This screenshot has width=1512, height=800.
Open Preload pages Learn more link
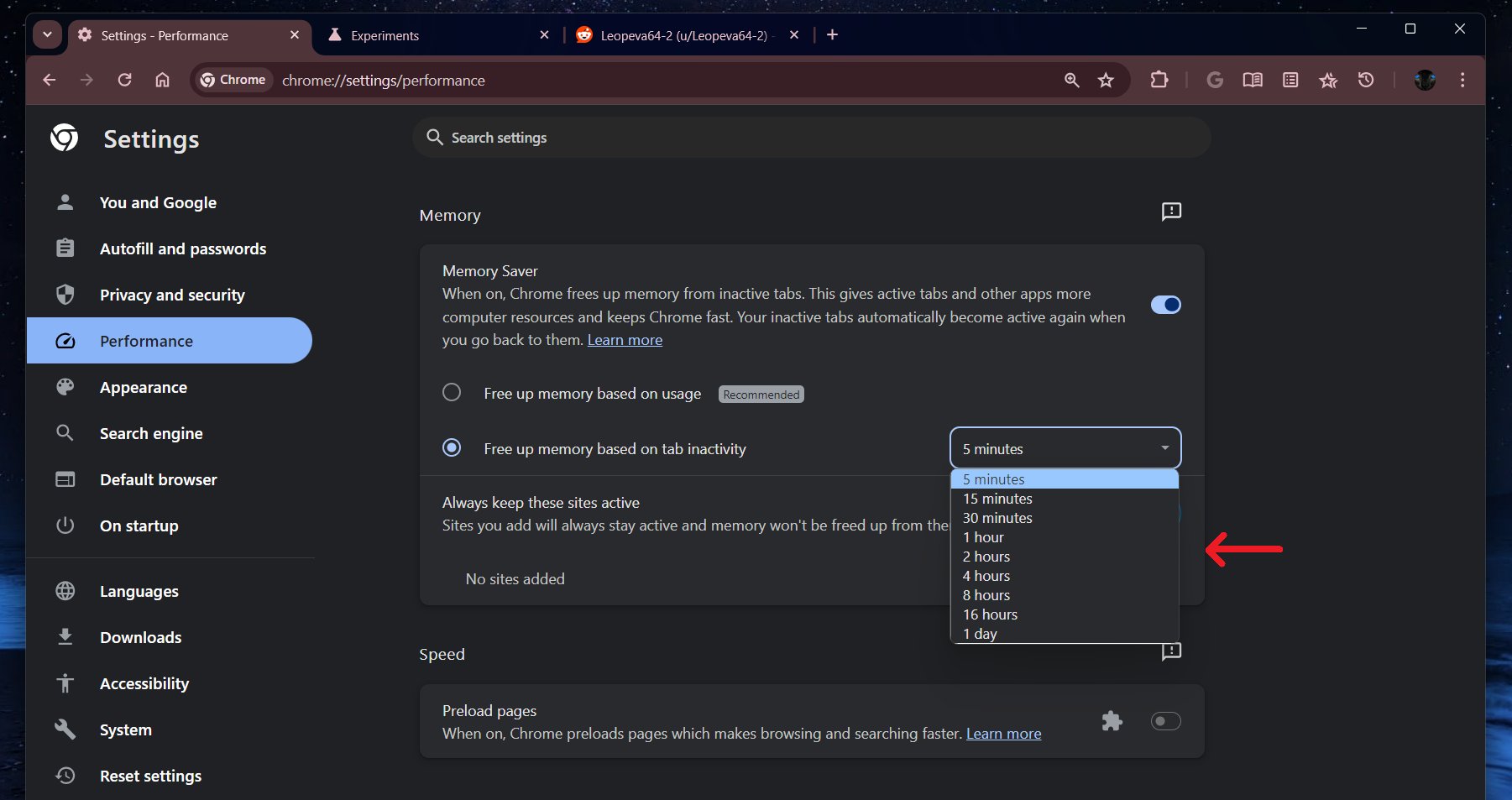(1003, 734)
